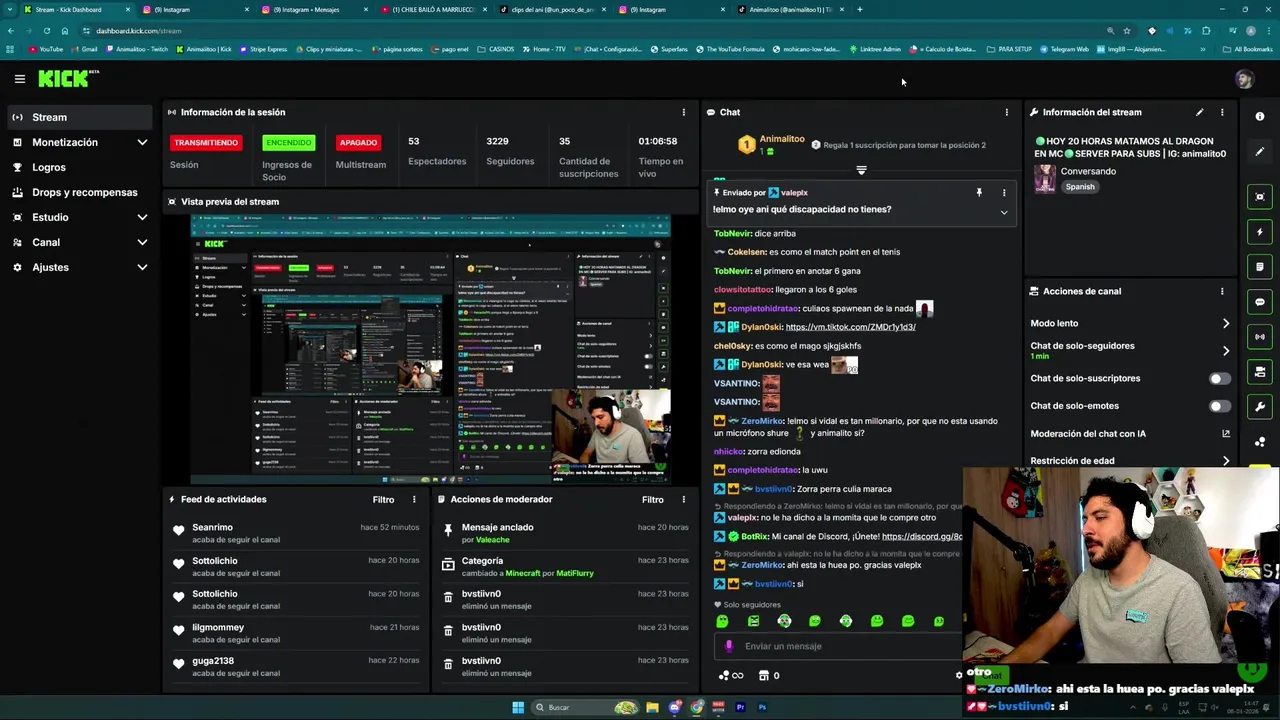Open Restricción de edad settings arrow
Screen dimensions: 1280x720
(x=1226, y=461)
